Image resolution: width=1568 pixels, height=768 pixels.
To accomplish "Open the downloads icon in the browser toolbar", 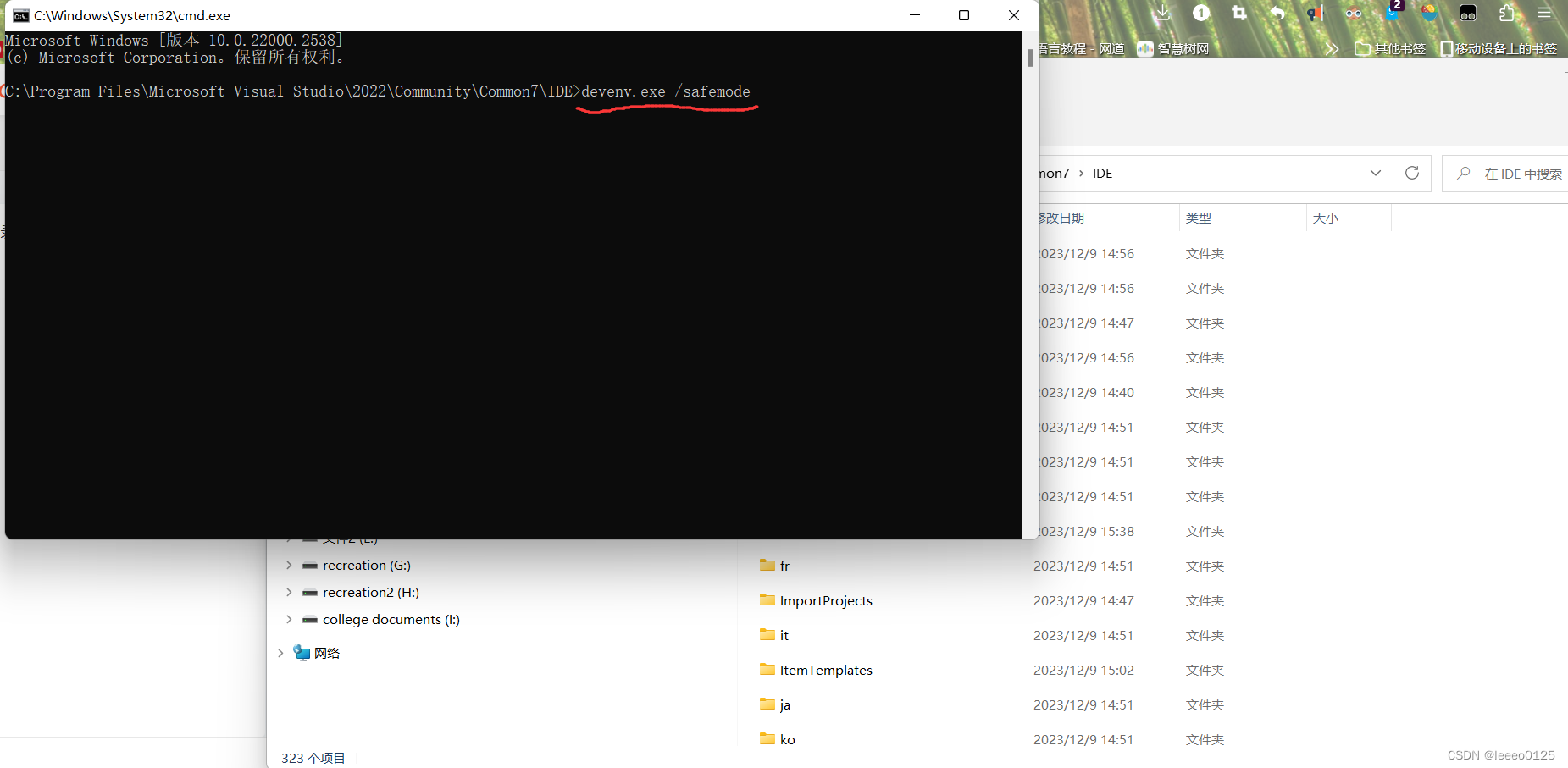I will point(1163,14).
